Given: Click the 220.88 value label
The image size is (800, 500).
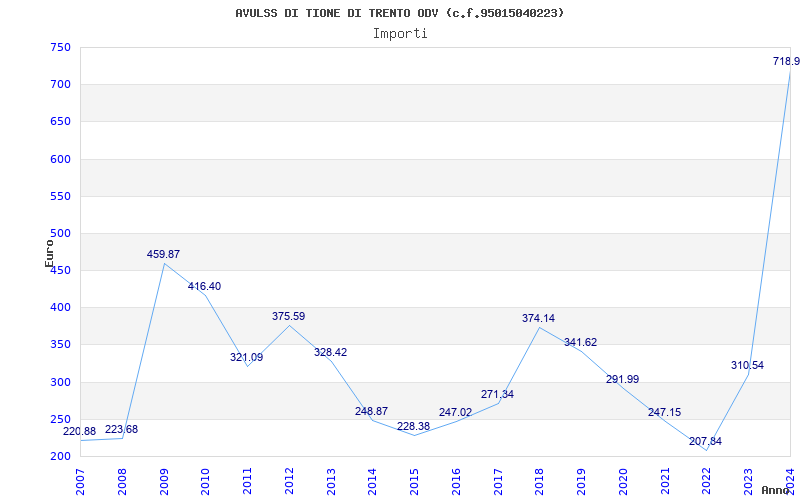Looking at the screenshot, I should point(80,431).
